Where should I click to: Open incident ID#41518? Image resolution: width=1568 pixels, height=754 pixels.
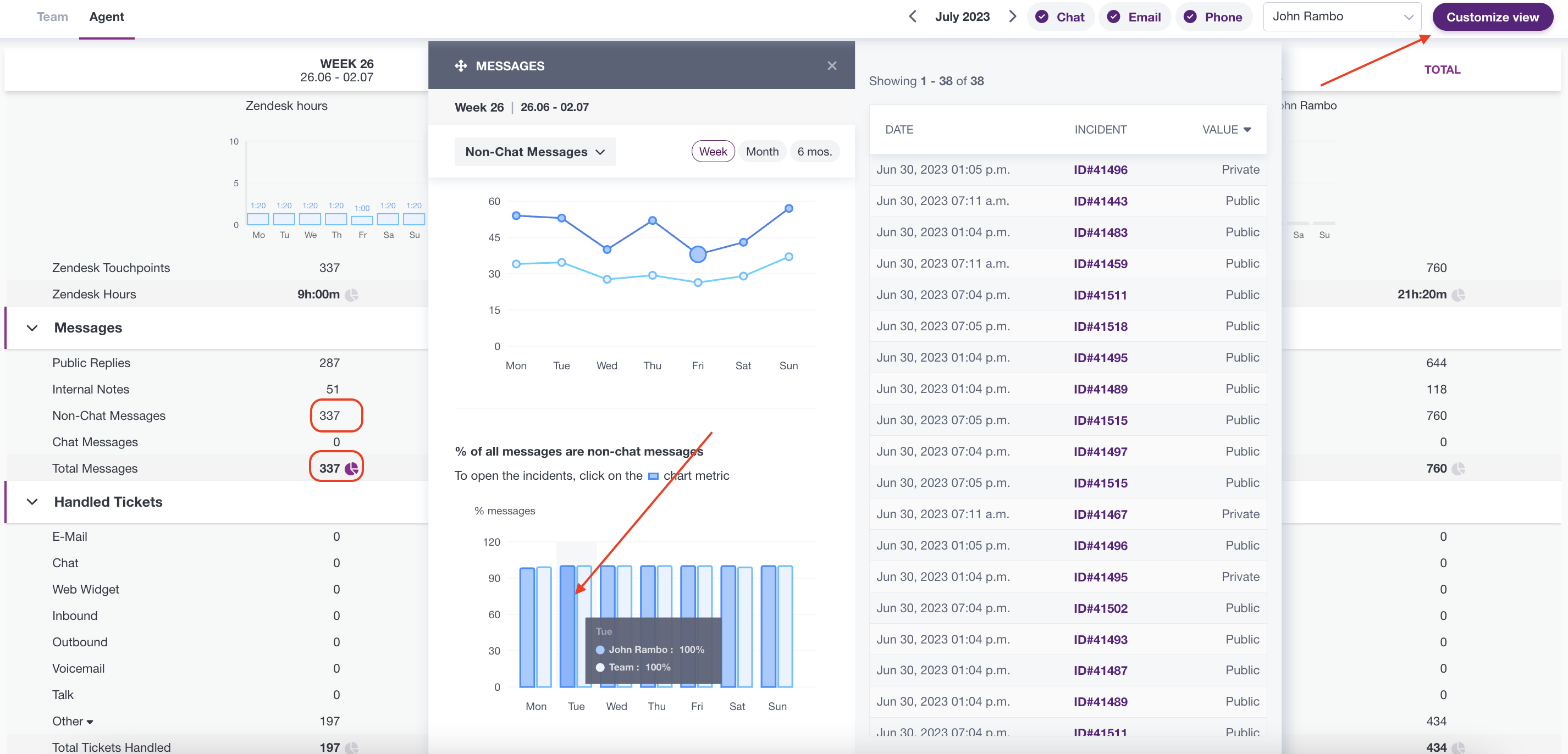[x=1100, y=326]
